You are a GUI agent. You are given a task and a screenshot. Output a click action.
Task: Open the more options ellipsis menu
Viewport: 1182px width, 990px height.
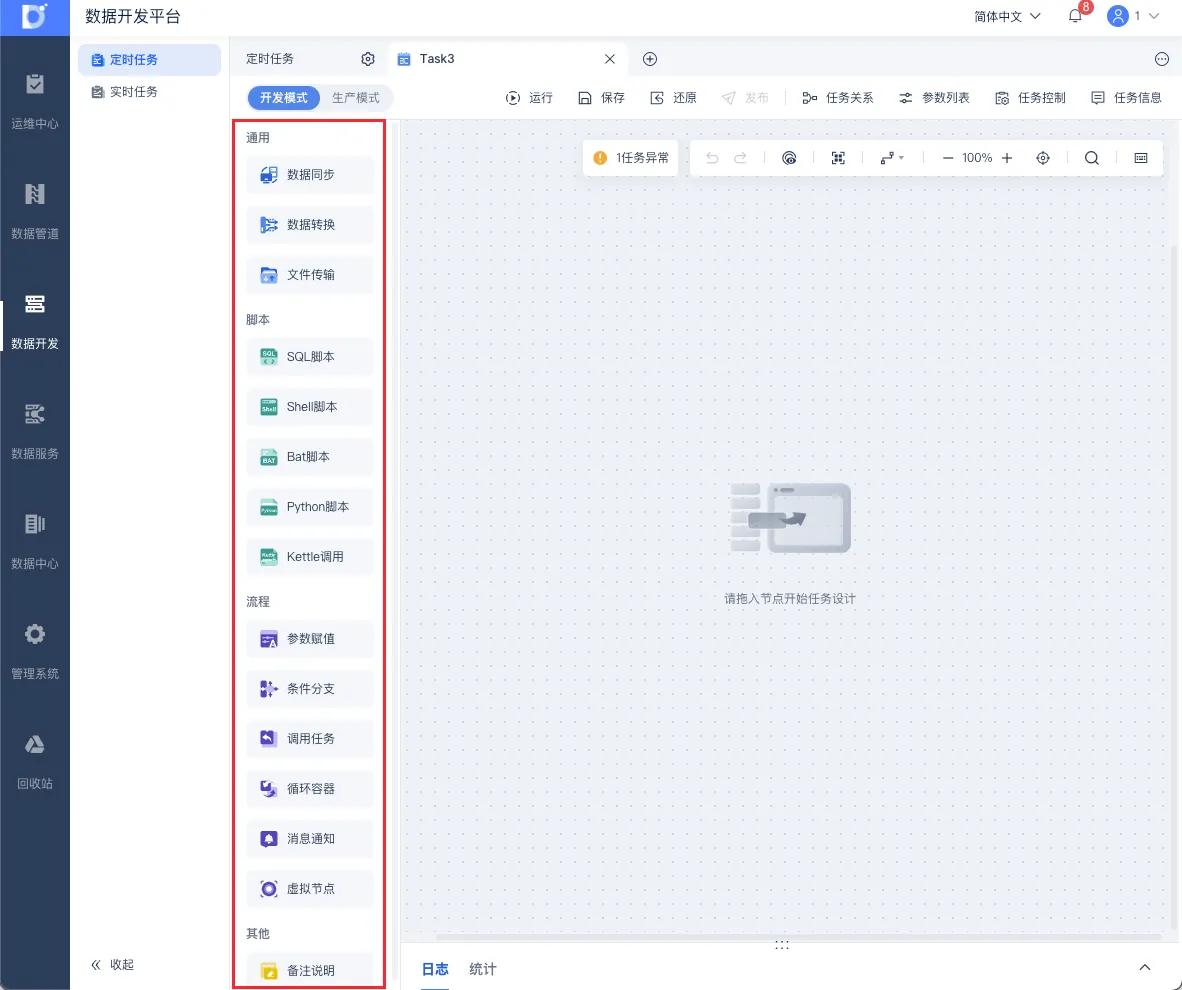coord(1162,59)
